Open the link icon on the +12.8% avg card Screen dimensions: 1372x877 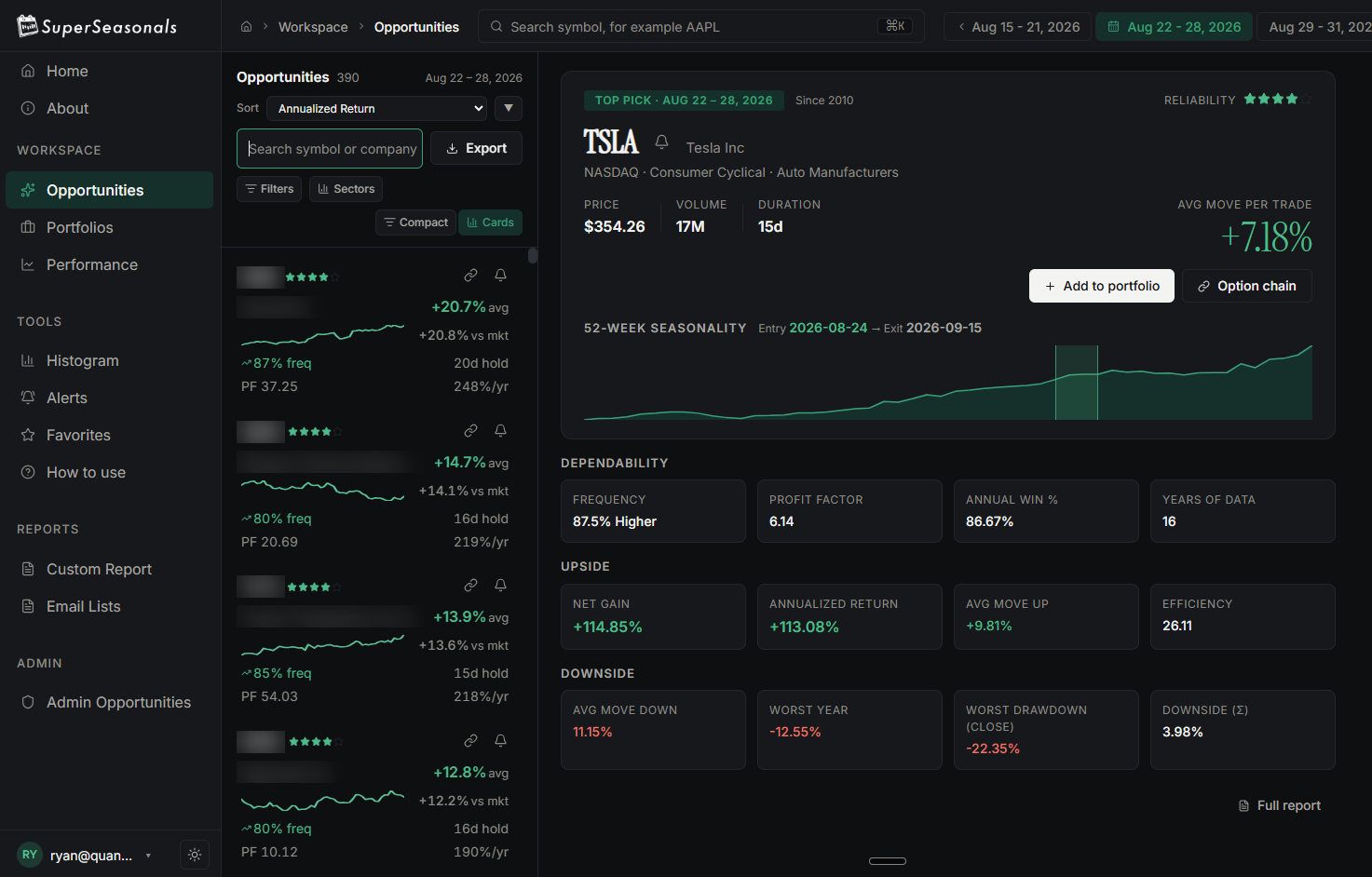471,741
